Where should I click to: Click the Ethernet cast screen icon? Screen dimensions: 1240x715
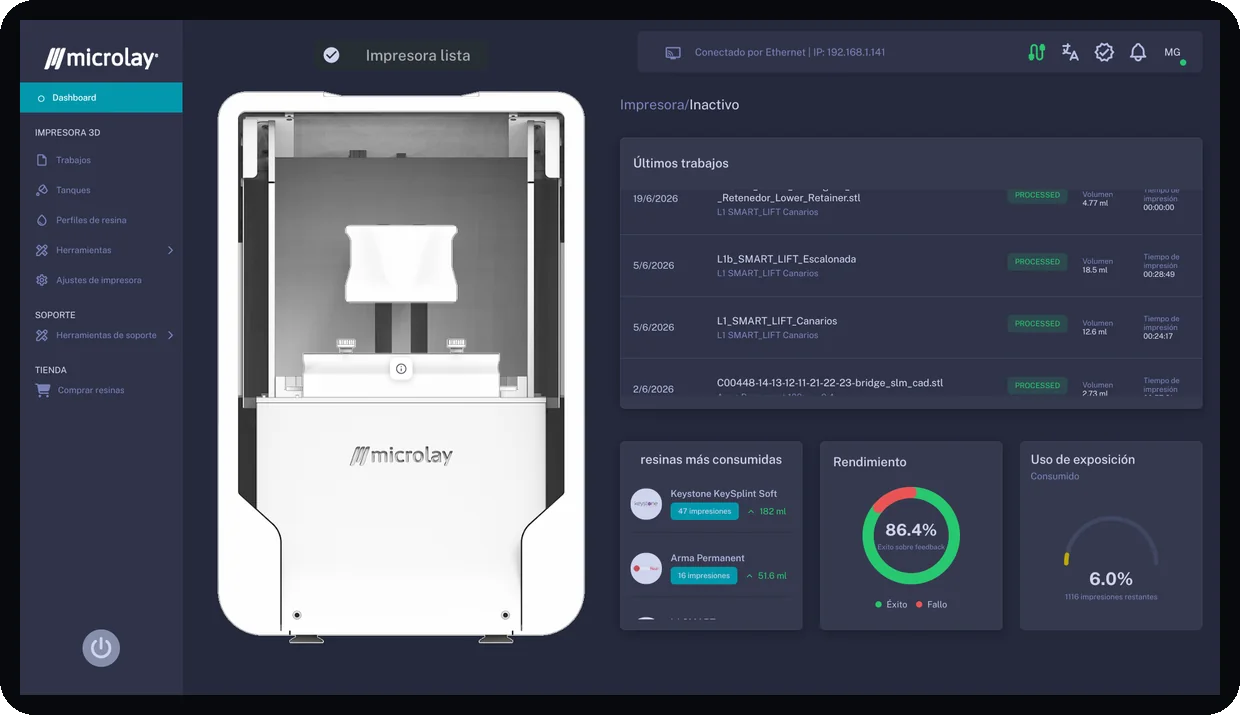pyautogui.click(x=673, y=53)
